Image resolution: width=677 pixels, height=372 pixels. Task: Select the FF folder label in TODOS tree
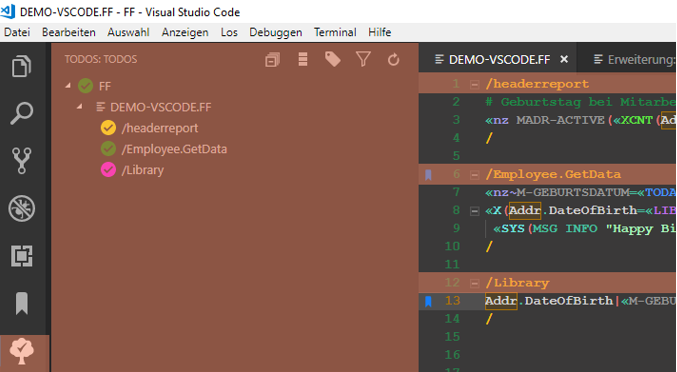[105, 86]
